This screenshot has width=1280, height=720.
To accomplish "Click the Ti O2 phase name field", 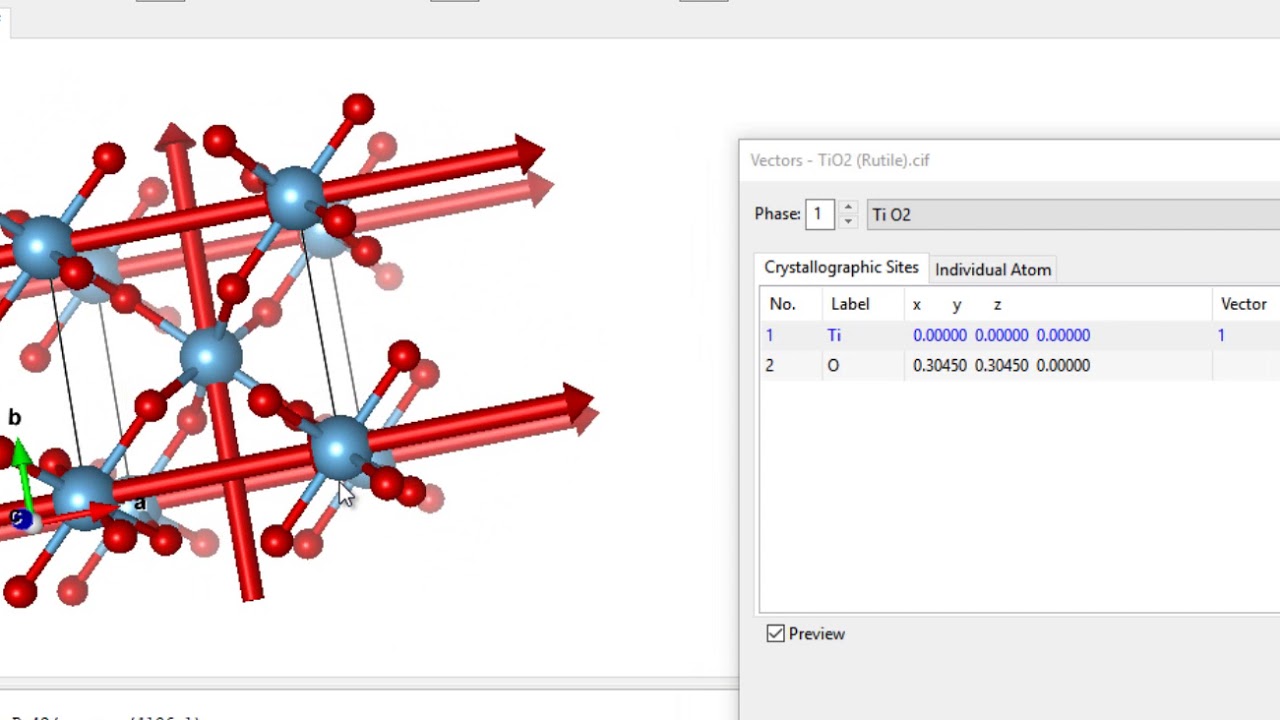I will click(x=1070, y=215).
